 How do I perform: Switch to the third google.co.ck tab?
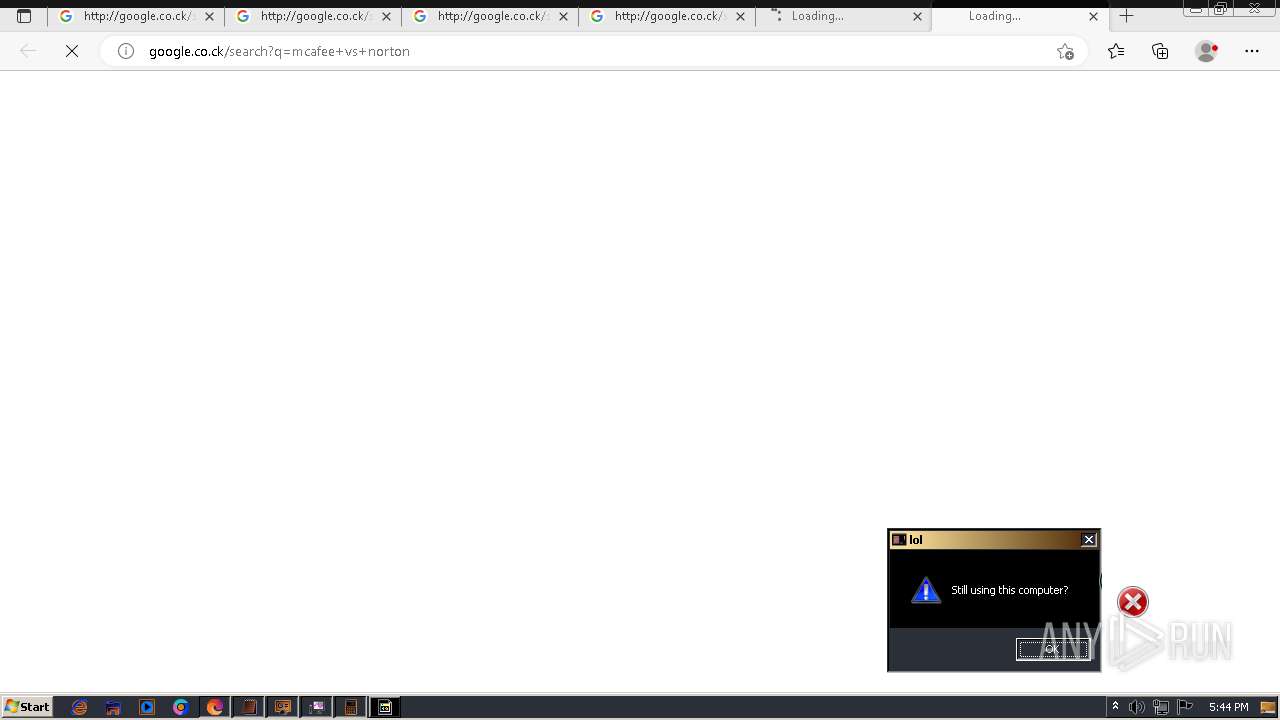489,16
